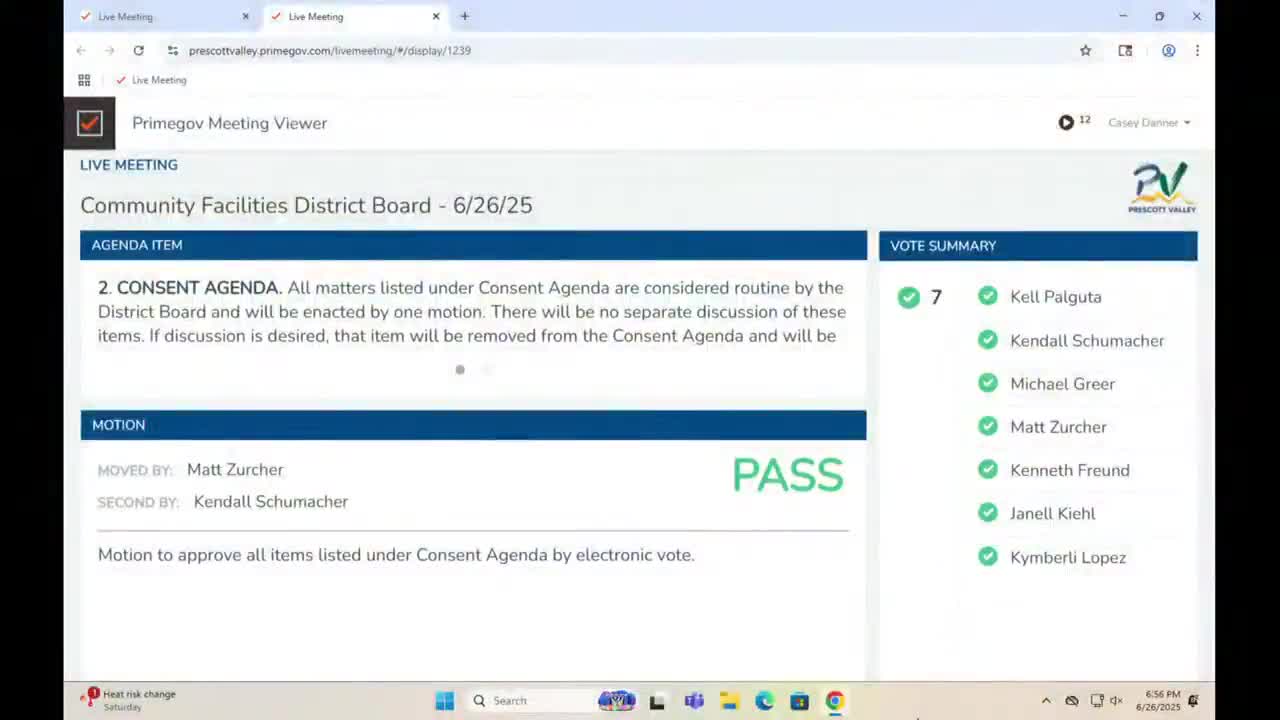Click the name Kell Palguta
Screen dimensions: 1280x720
pyautogui.click(x=1056, y=297)
